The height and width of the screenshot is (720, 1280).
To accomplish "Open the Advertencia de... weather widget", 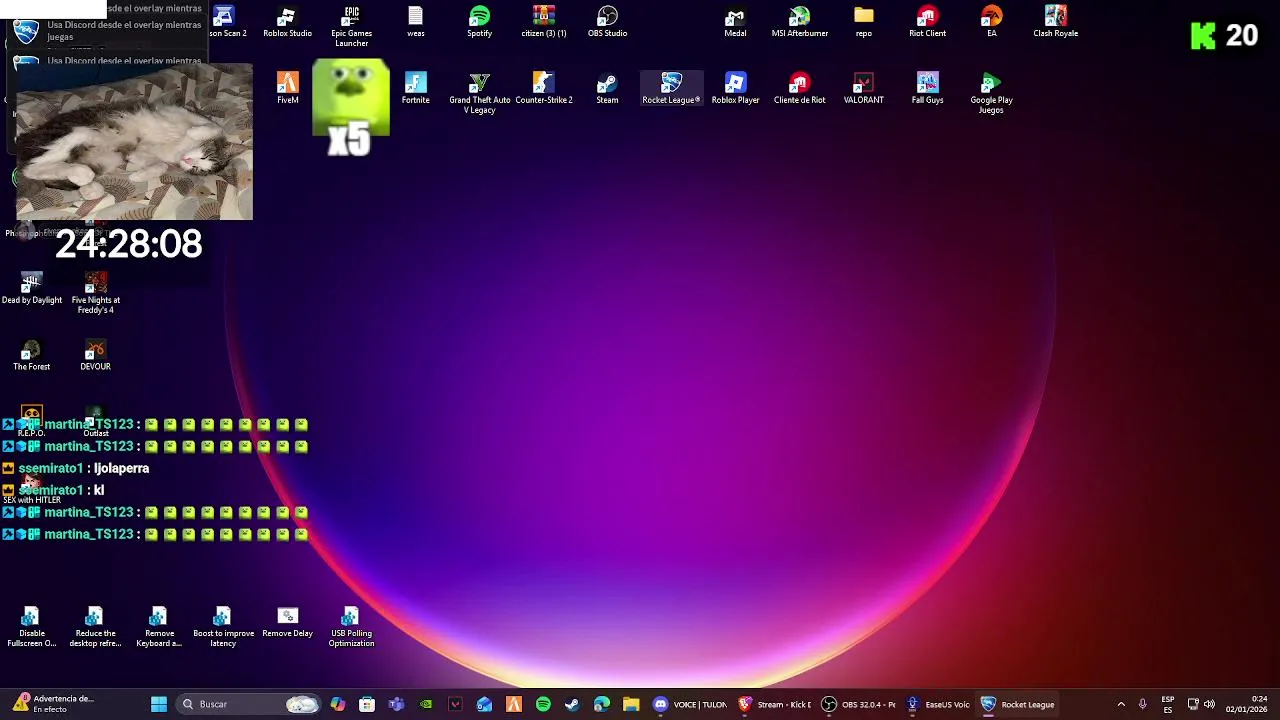I will pos(52,704).
